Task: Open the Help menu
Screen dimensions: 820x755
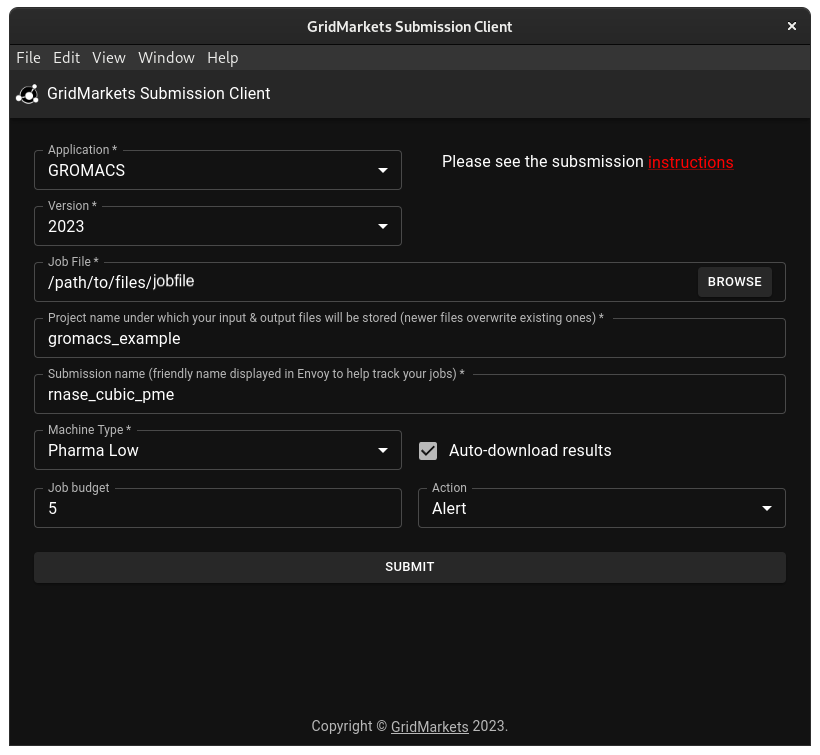Action: coord(222,58)
